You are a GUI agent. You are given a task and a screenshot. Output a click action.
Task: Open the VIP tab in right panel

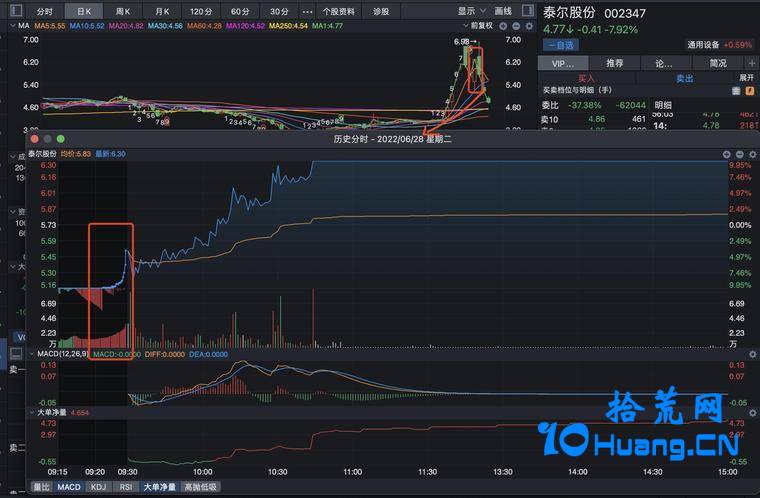(x=563, y=63)
